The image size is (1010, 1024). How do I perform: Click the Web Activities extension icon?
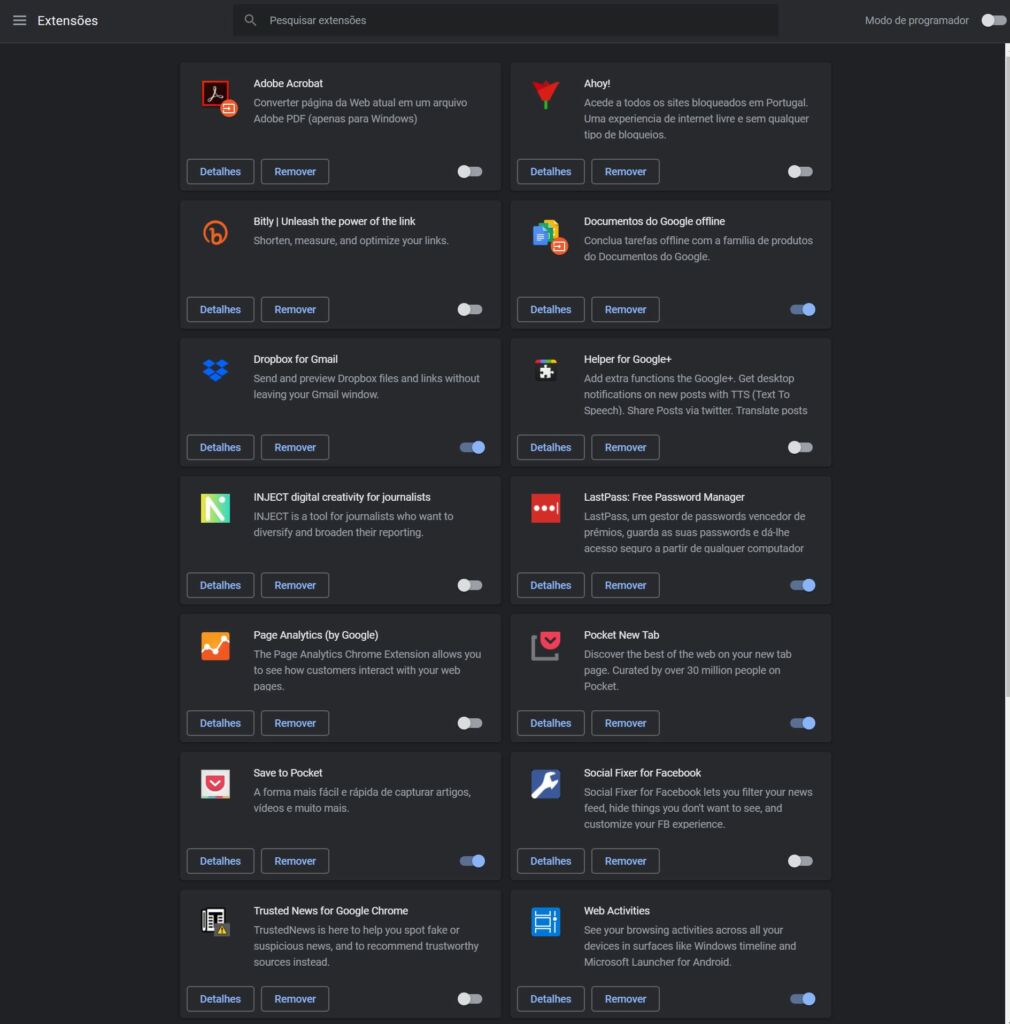[545, 922]
